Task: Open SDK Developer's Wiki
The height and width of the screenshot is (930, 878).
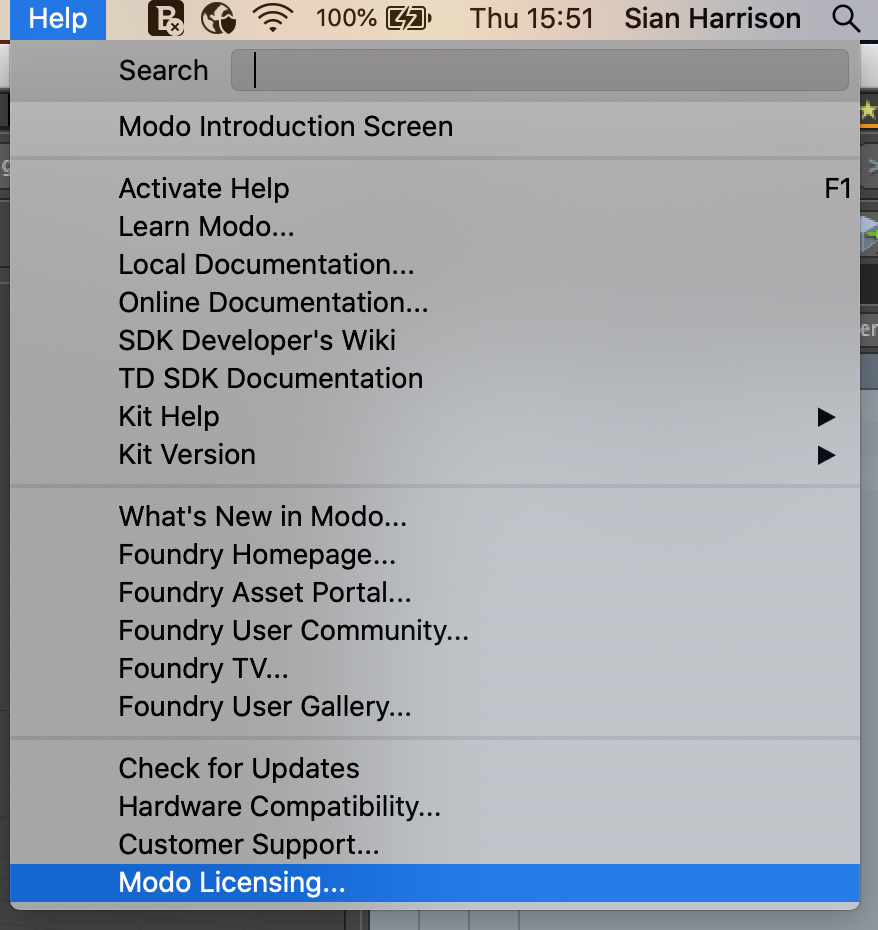Action: [x=435, y=340]
